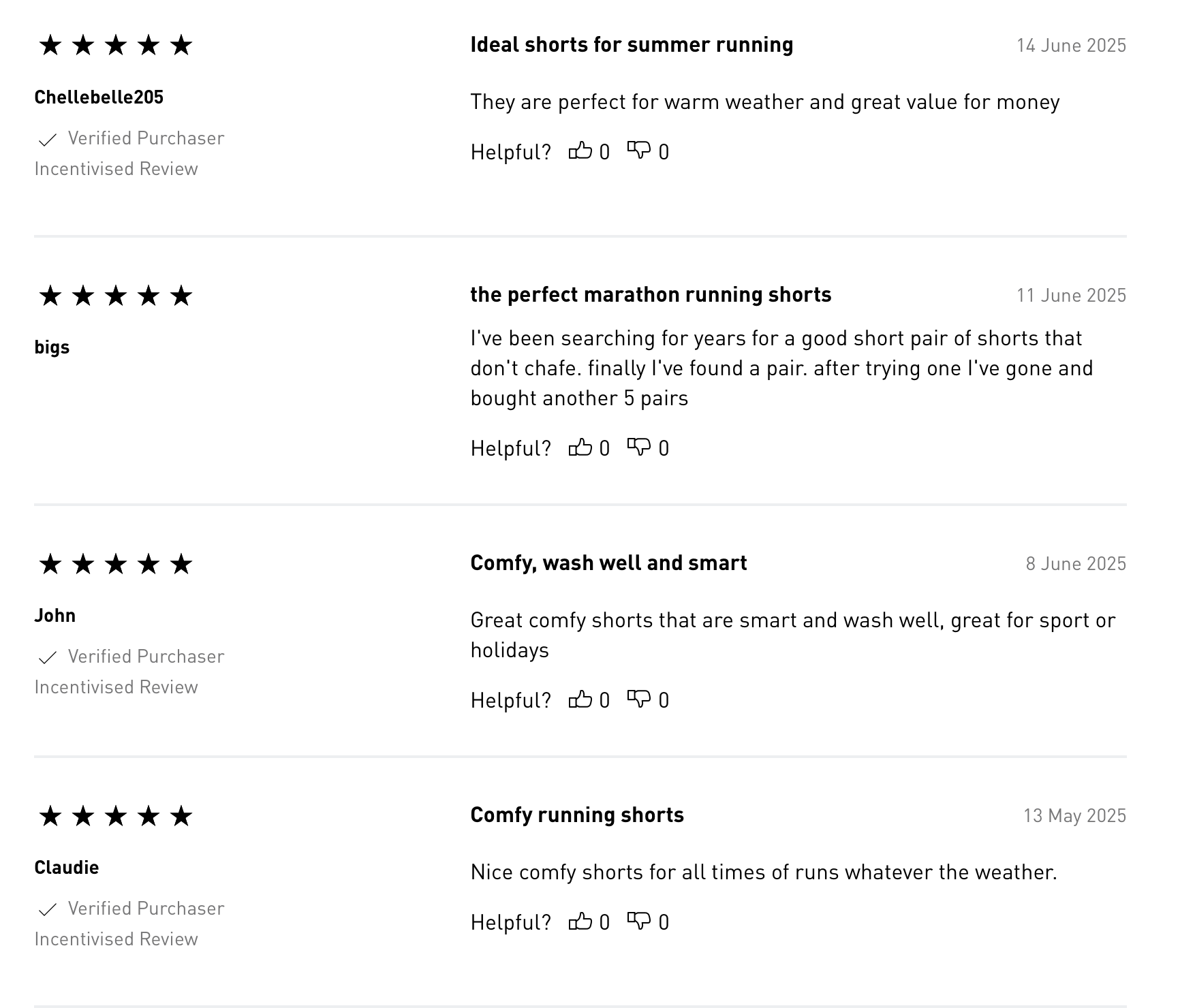Thumbs up John's 'Comfy, wash well' review

pyautogui.click(x=580, y=699)
